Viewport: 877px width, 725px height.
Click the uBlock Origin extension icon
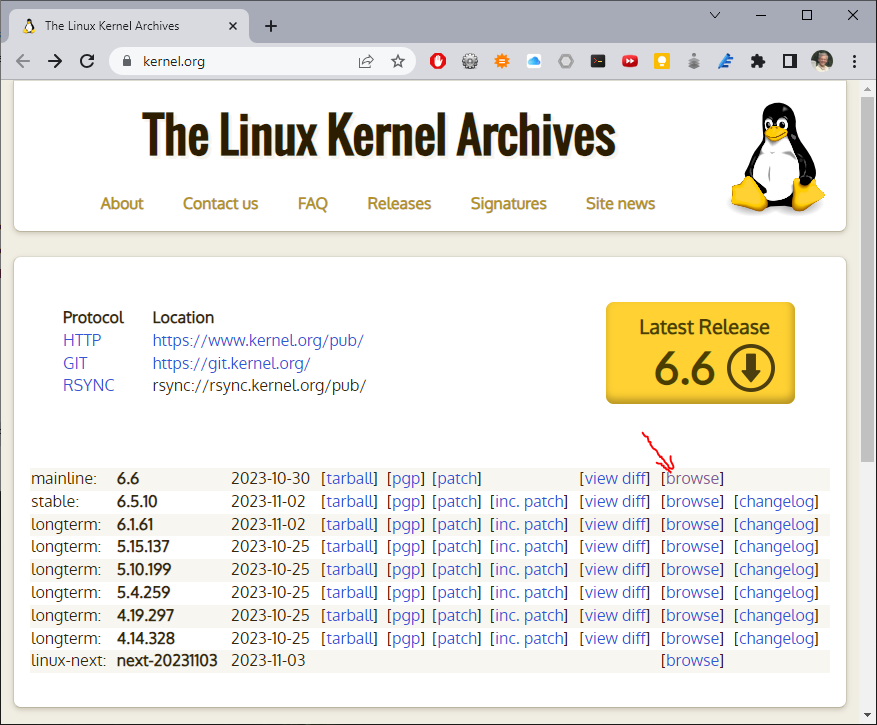pyautogui.click(x=438, y=61)
